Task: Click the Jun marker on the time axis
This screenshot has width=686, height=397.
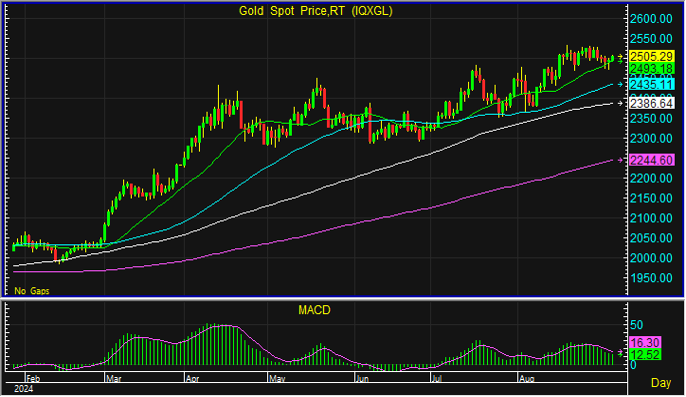Action: click(x=362, y=378)
